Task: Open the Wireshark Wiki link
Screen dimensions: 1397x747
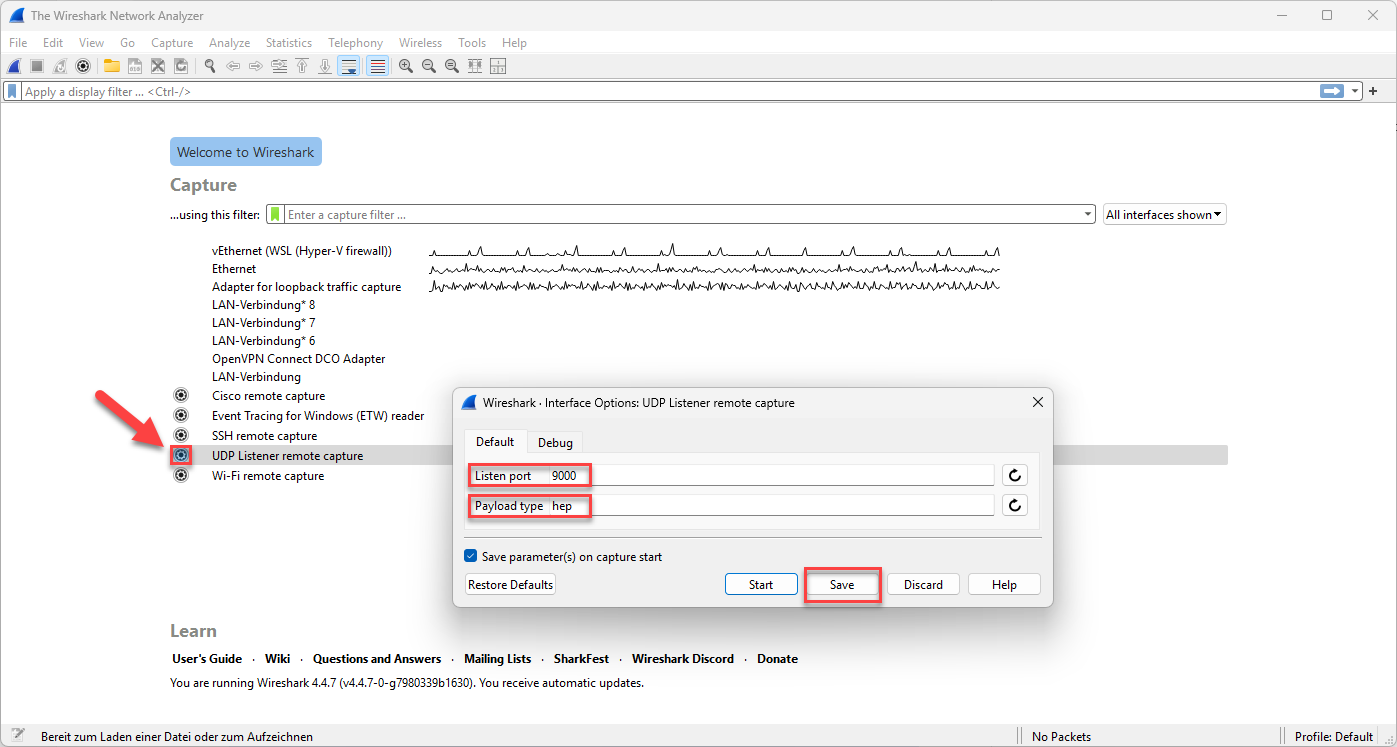Action: 277,658
